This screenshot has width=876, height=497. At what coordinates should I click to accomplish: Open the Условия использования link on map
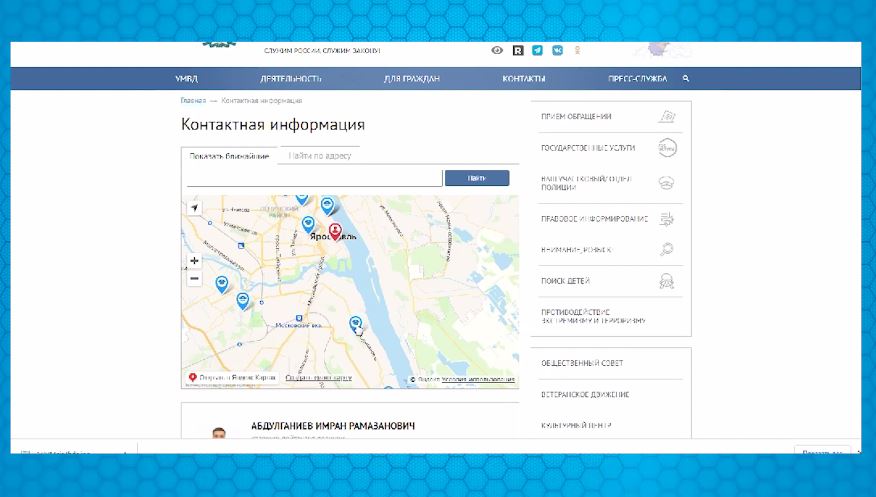(x=478, y=379)
